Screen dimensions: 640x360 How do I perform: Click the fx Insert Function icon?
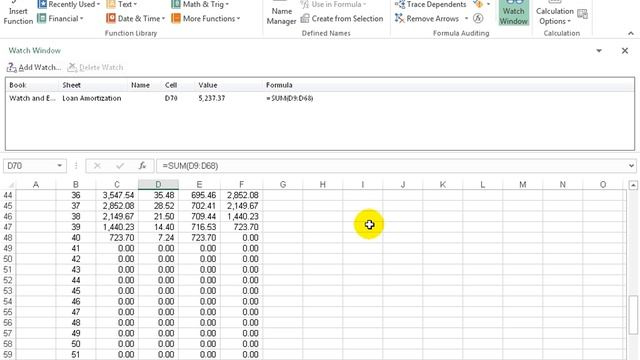tap(142, 166)
